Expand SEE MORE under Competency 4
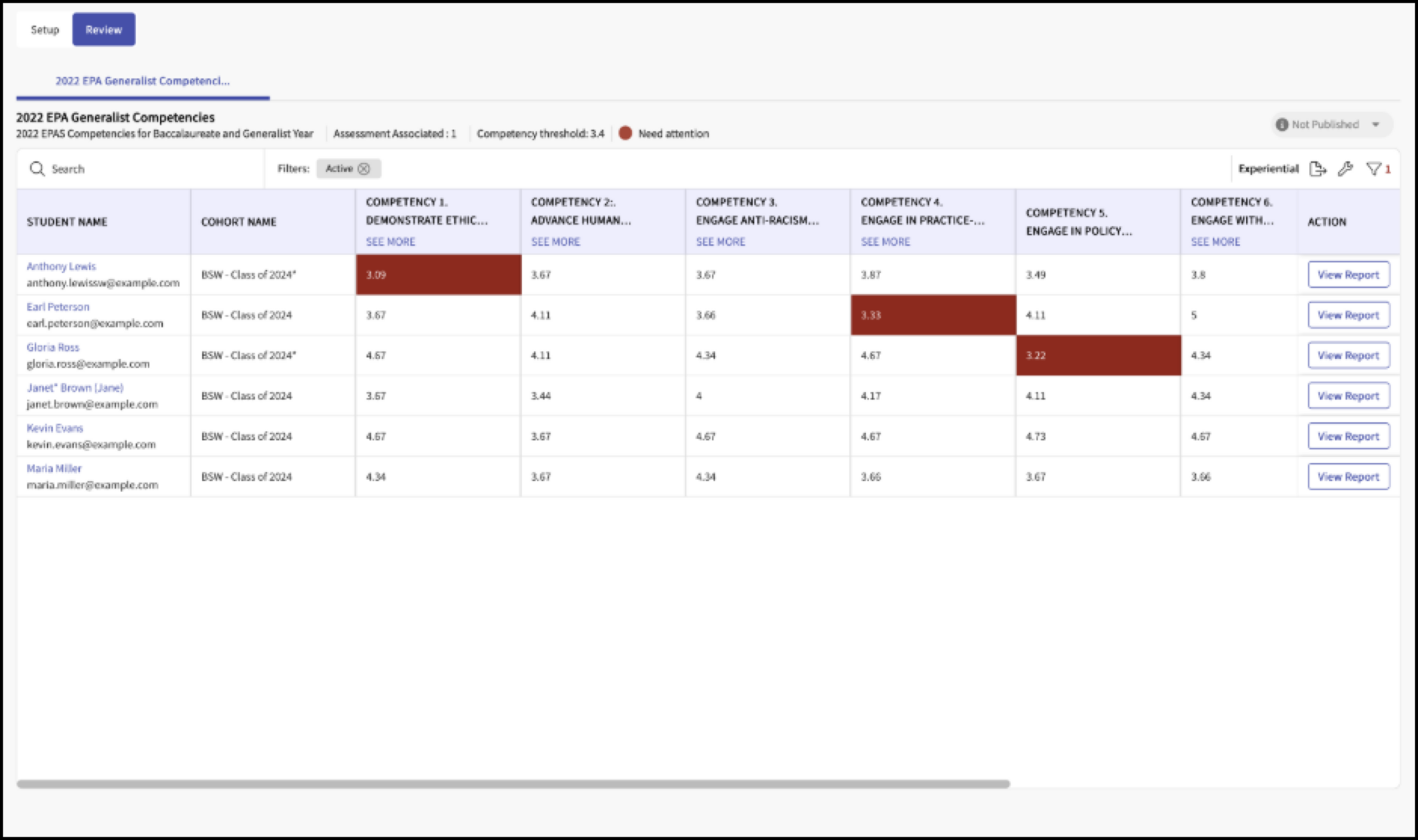This screenshot has height=840, width=1418. [x=885, y=241]
